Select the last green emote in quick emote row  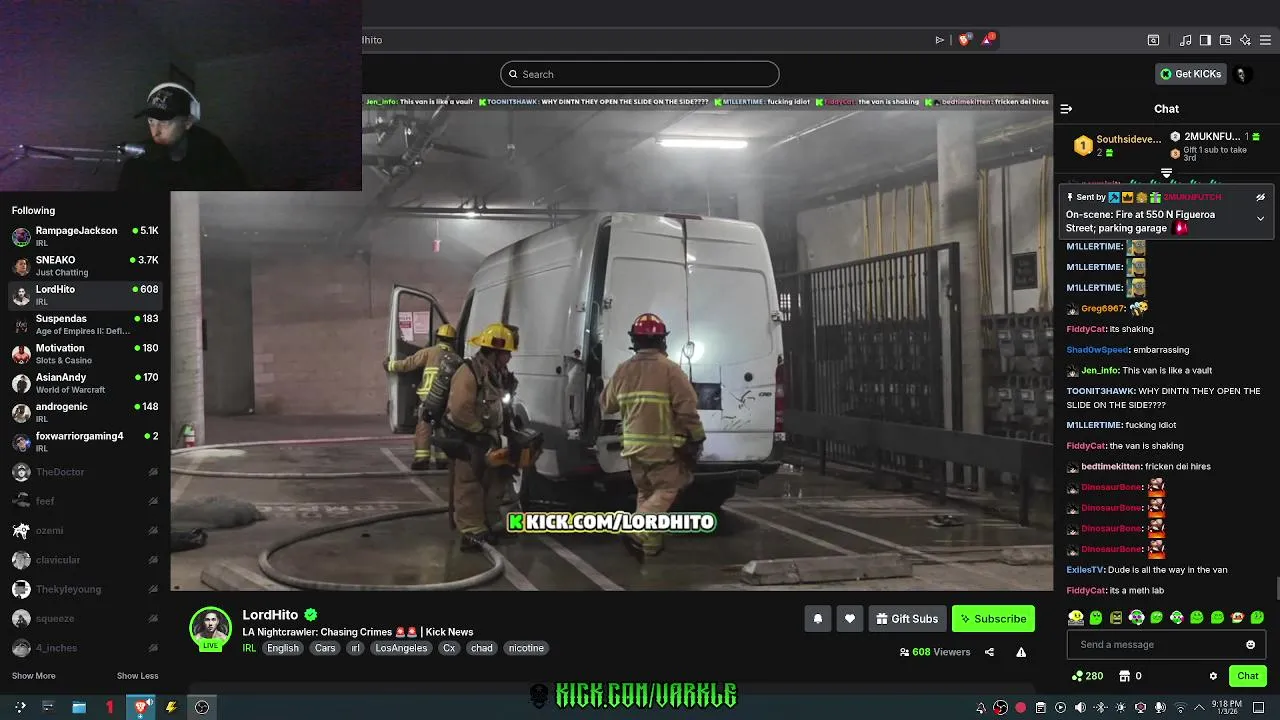pos(1257,618)
